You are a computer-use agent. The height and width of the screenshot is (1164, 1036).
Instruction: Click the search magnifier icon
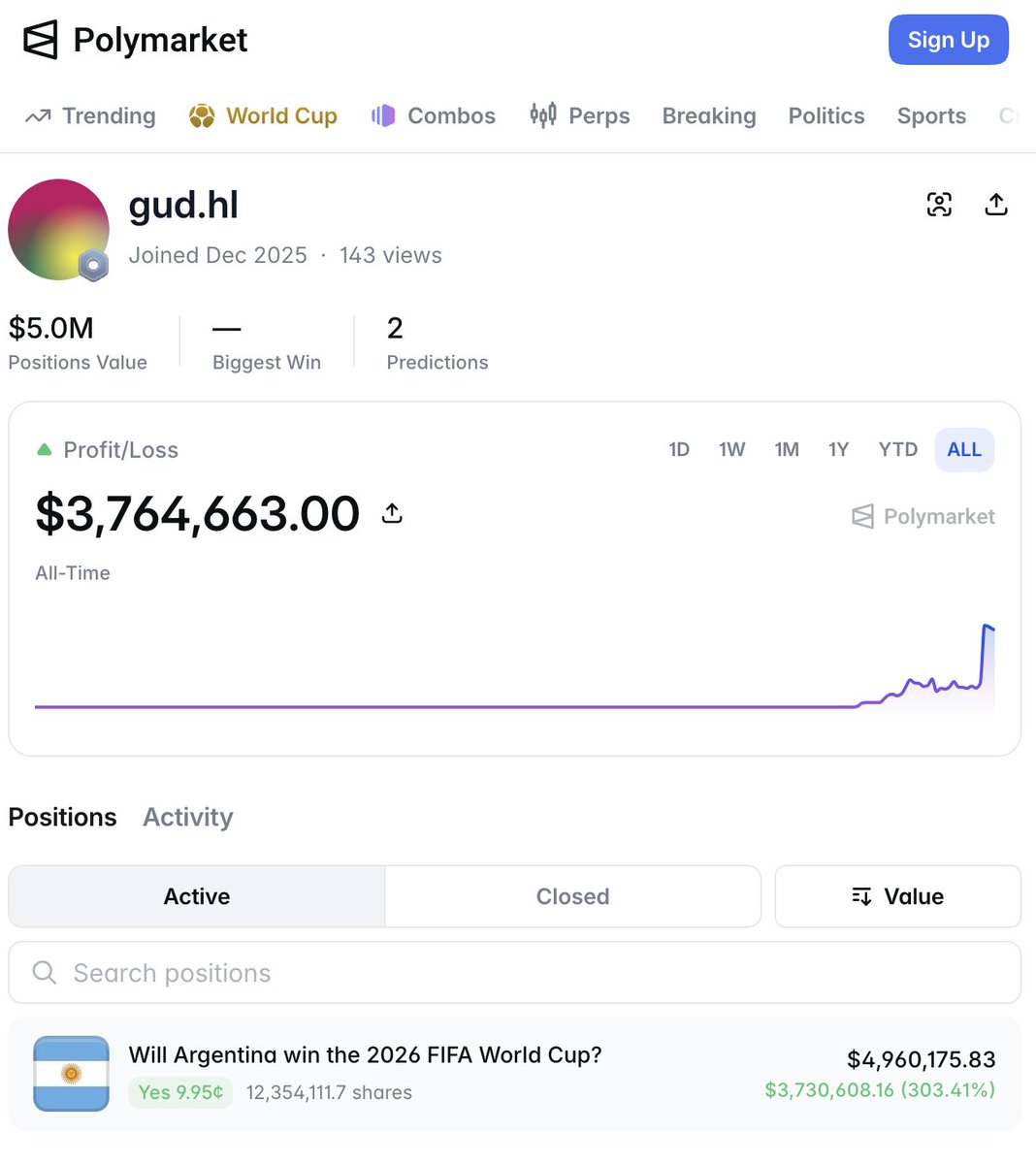pyautogui.click(x=45, y=973)
